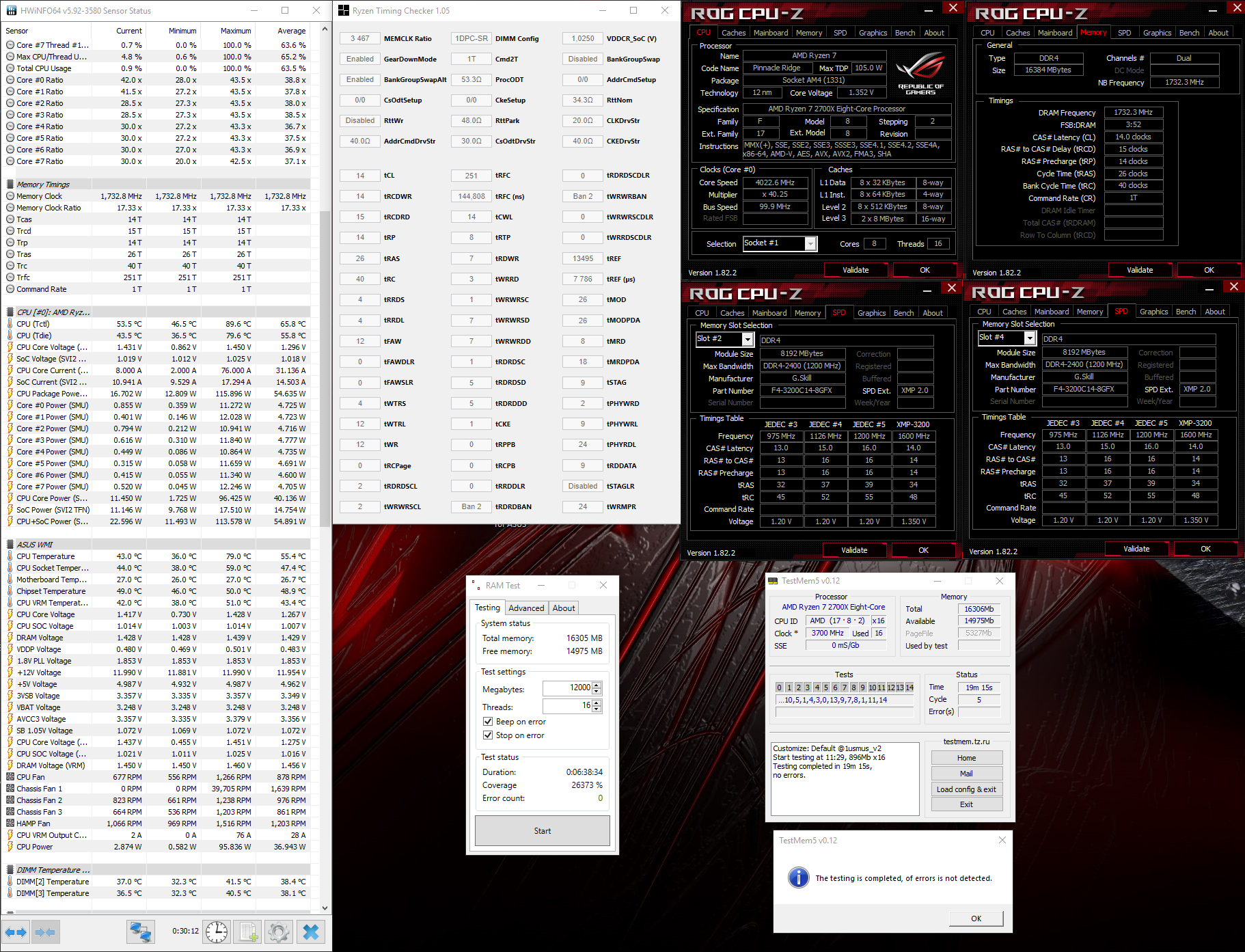Screen dimensions: 1245x952
Task: Select the CPU Package Power sensor row
Action: point(156,394)
